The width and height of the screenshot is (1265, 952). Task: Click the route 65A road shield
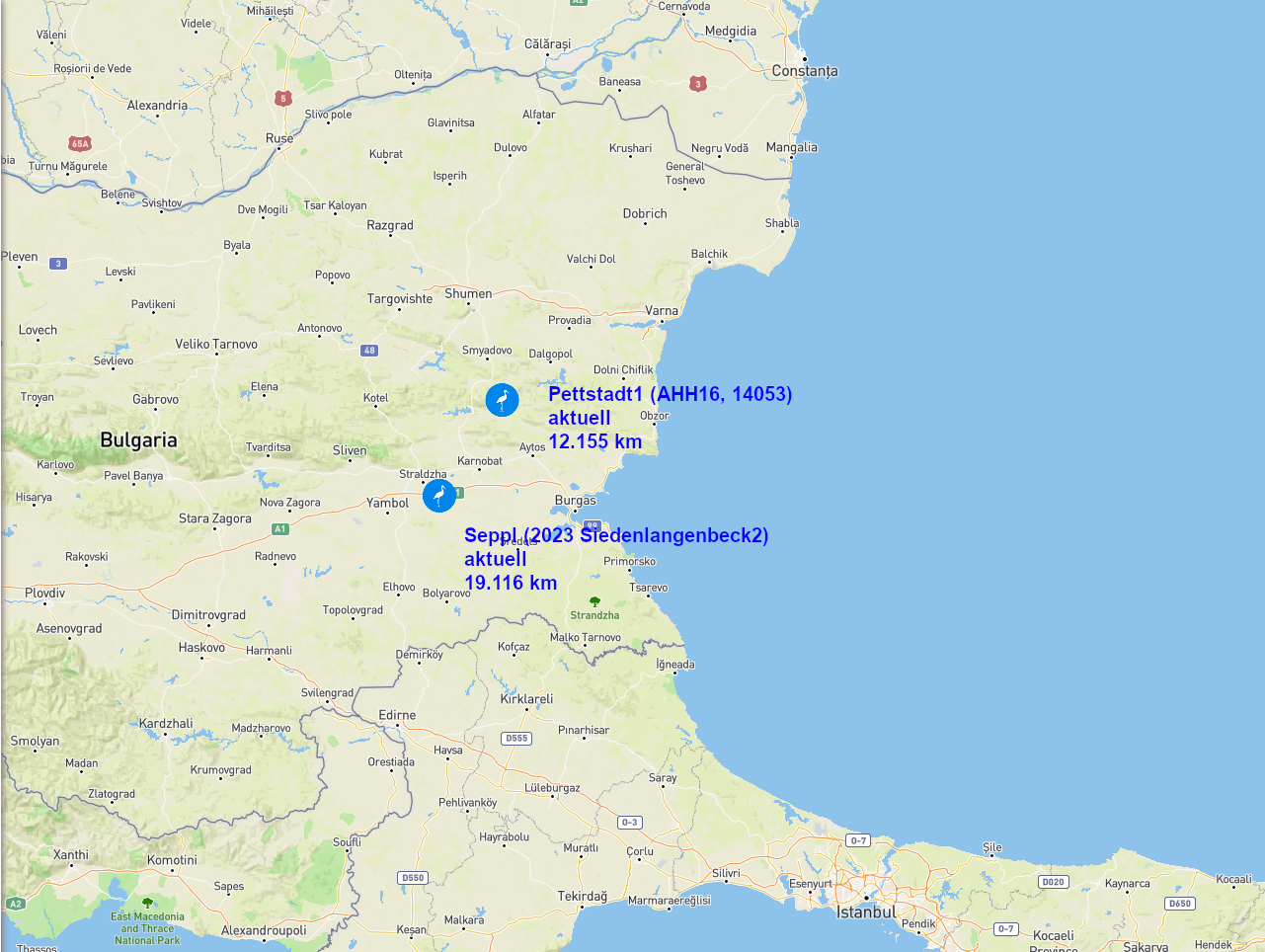point(80,144)
